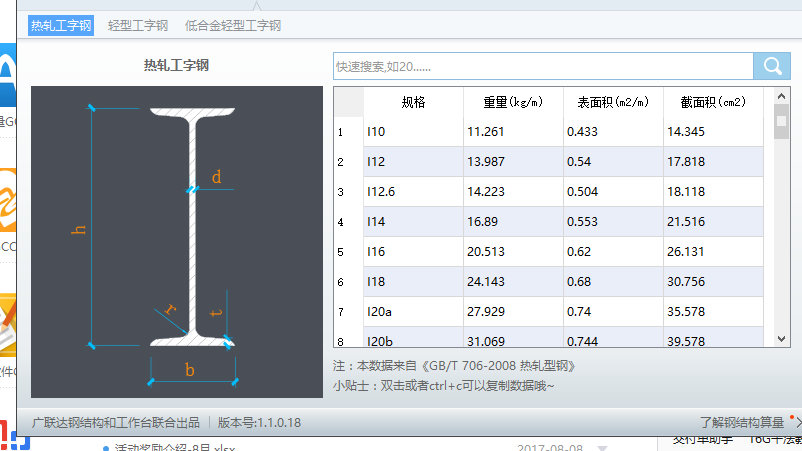
Task: Click surface area value 0.74 in row 7
Action: 613,312
